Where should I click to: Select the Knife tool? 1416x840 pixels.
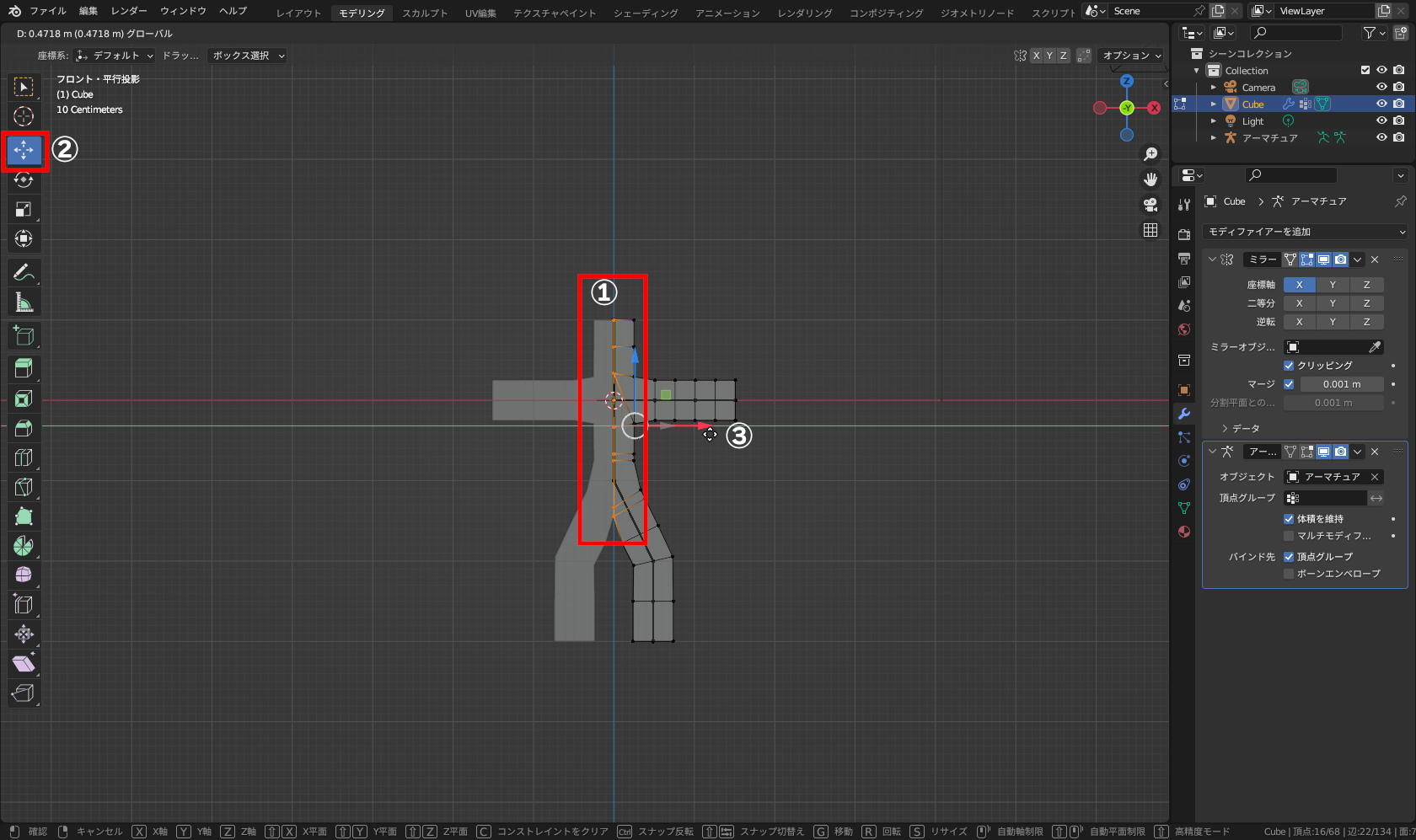[x=24, y=487]
